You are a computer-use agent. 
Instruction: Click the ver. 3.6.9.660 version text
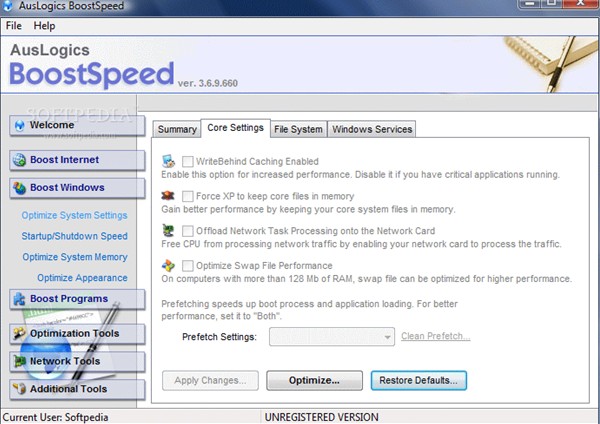coord(207,83)
